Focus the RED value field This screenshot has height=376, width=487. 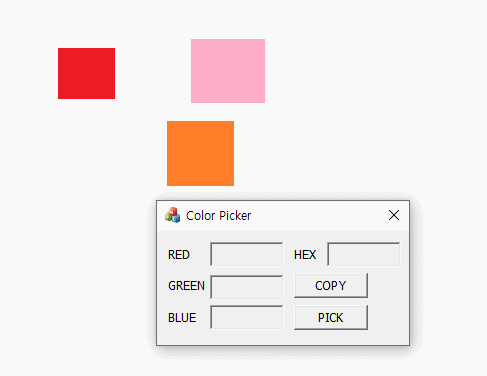pos(247,254)
